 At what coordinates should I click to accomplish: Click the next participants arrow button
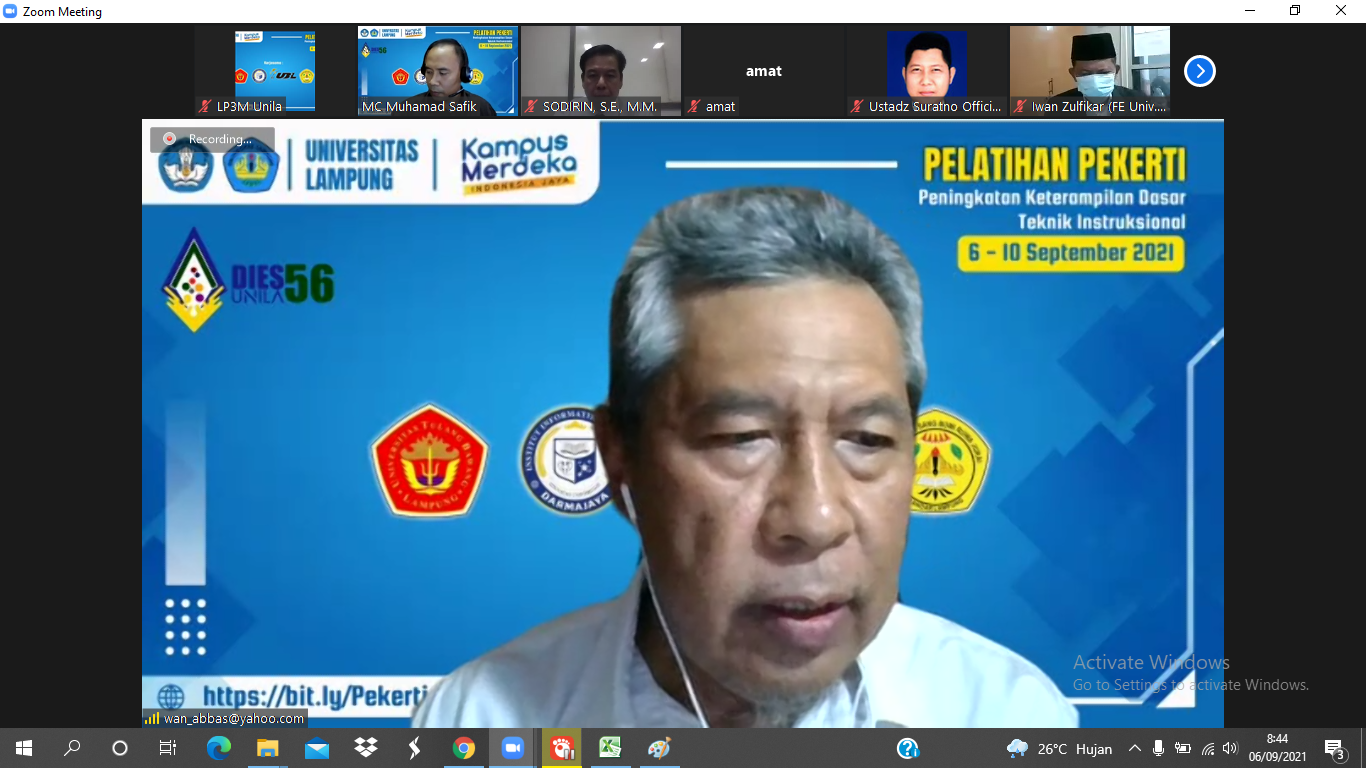[1199, 71]
